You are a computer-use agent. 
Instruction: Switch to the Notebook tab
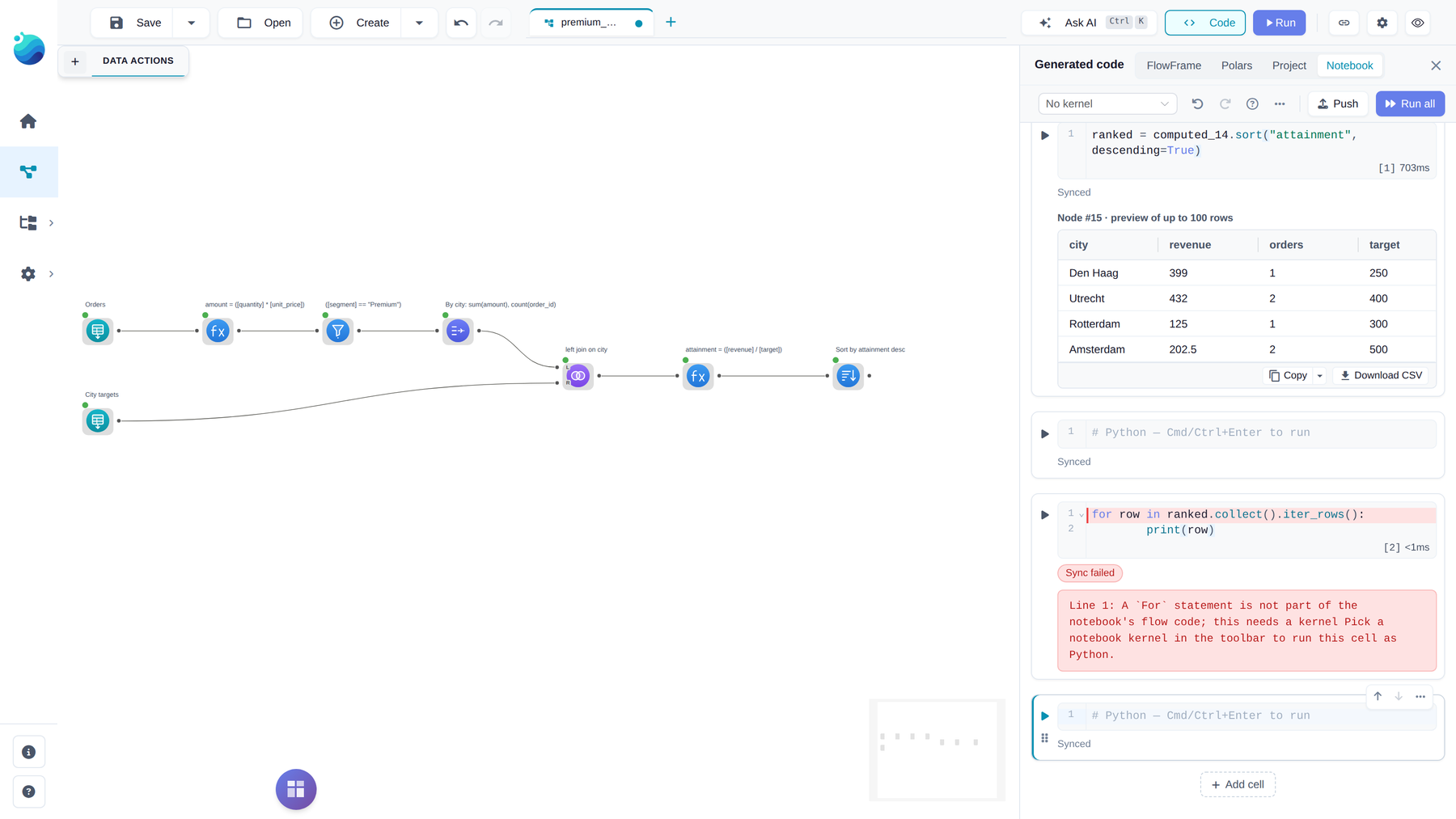(x=1349, y=65)
